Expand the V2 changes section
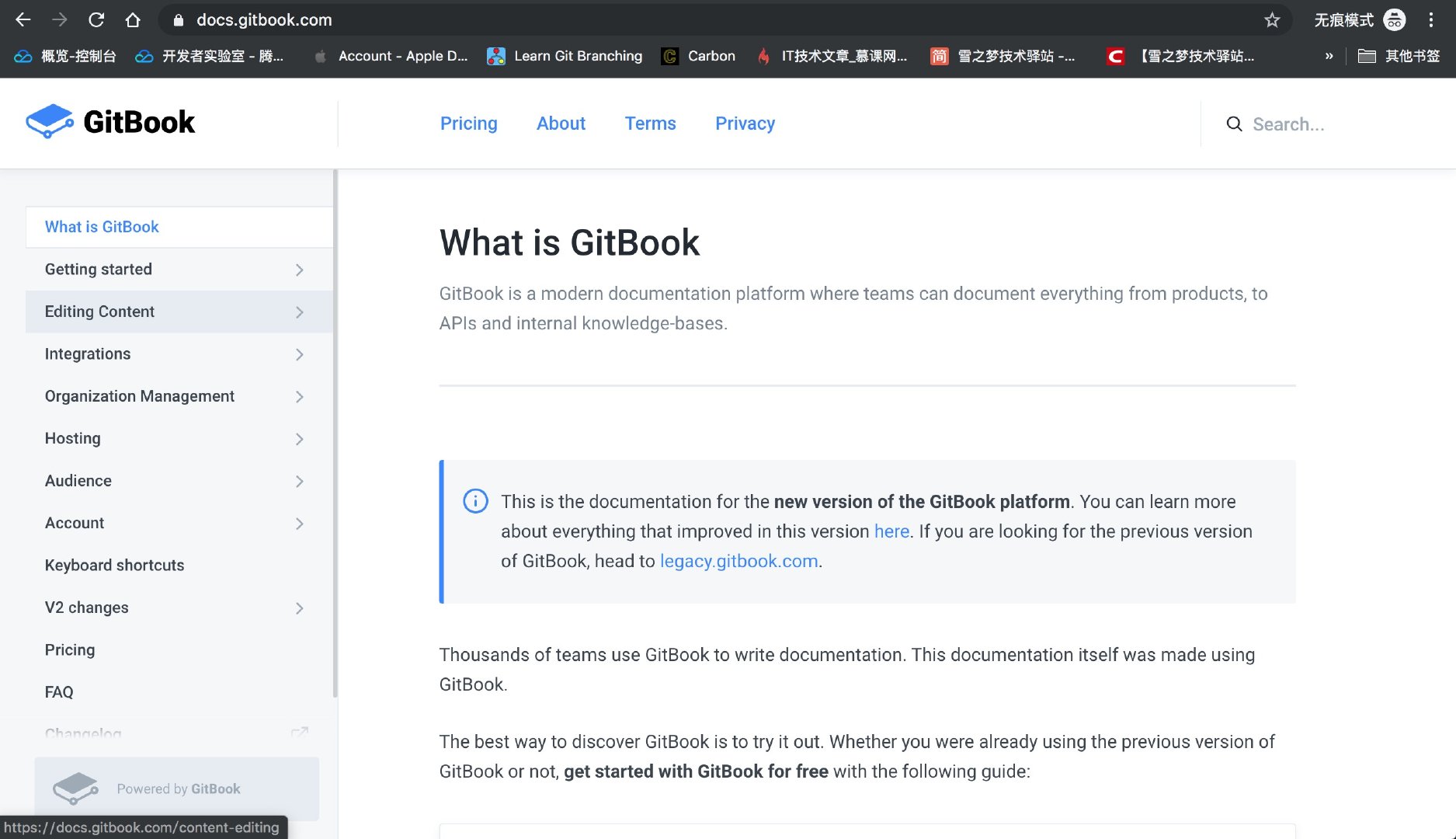1456x839 pixels. (299, 608)
